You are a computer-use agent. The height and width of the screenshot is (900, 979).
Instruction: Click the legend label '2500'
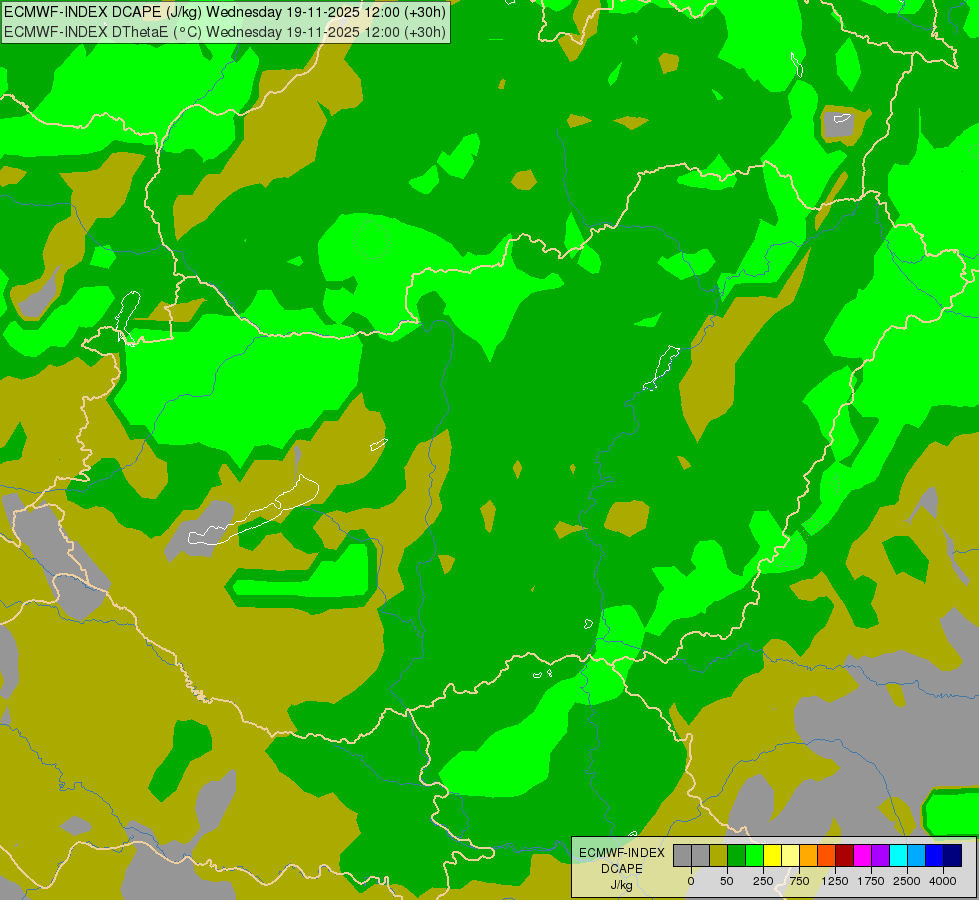click(907, 881)
